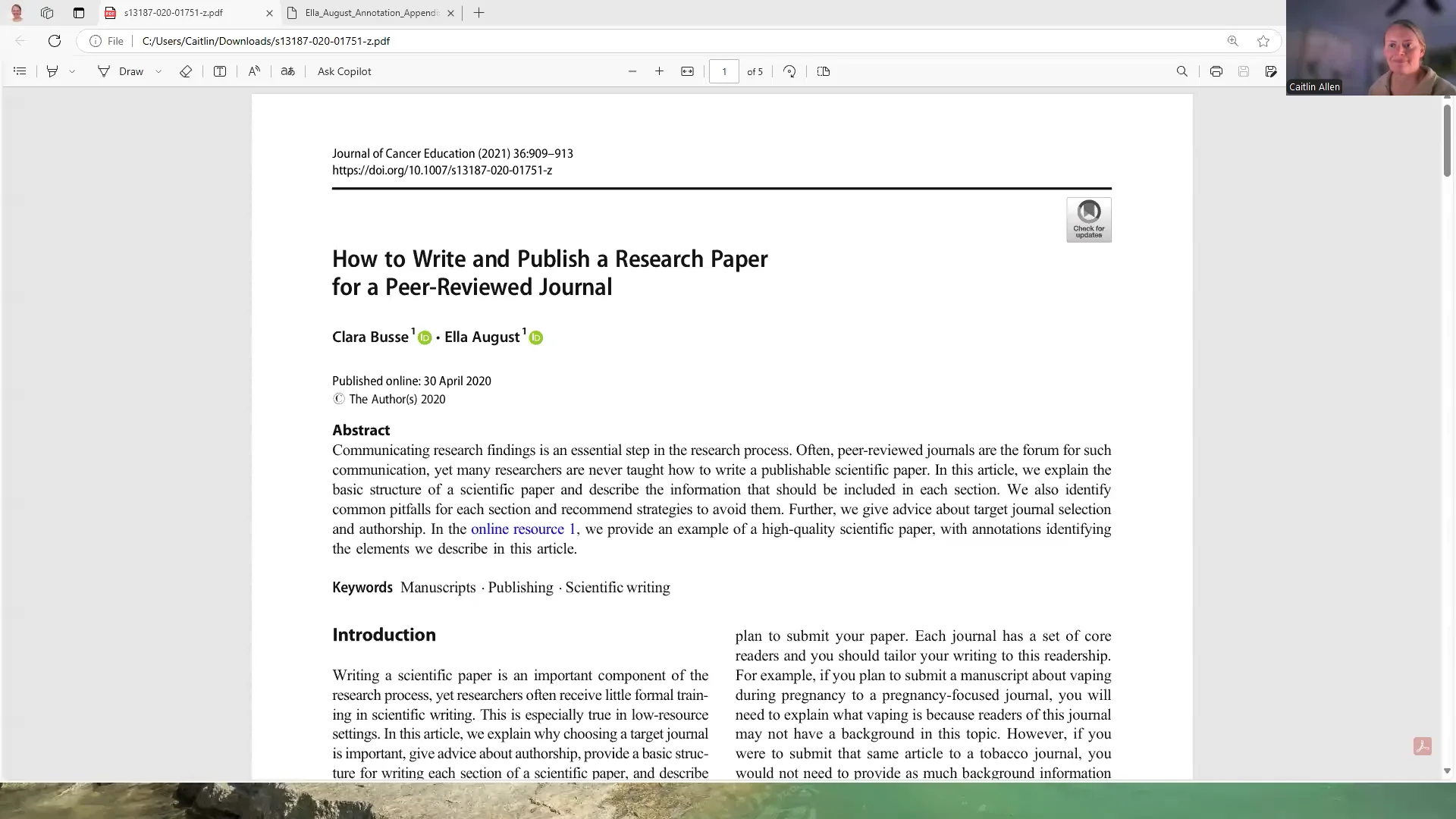Open the Translate tool
Screen dimensions: 1456x819
288,71
